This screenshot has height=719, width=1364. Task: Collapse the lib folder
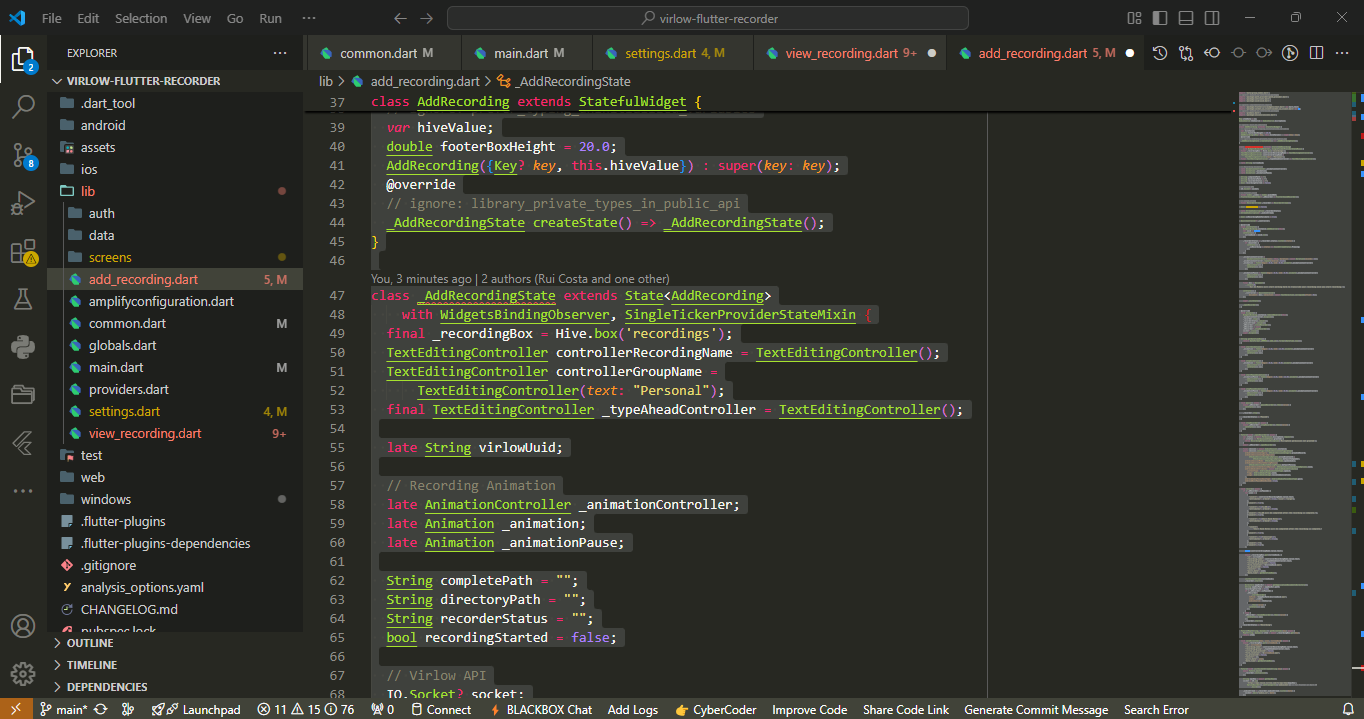[x=175, y=191]
